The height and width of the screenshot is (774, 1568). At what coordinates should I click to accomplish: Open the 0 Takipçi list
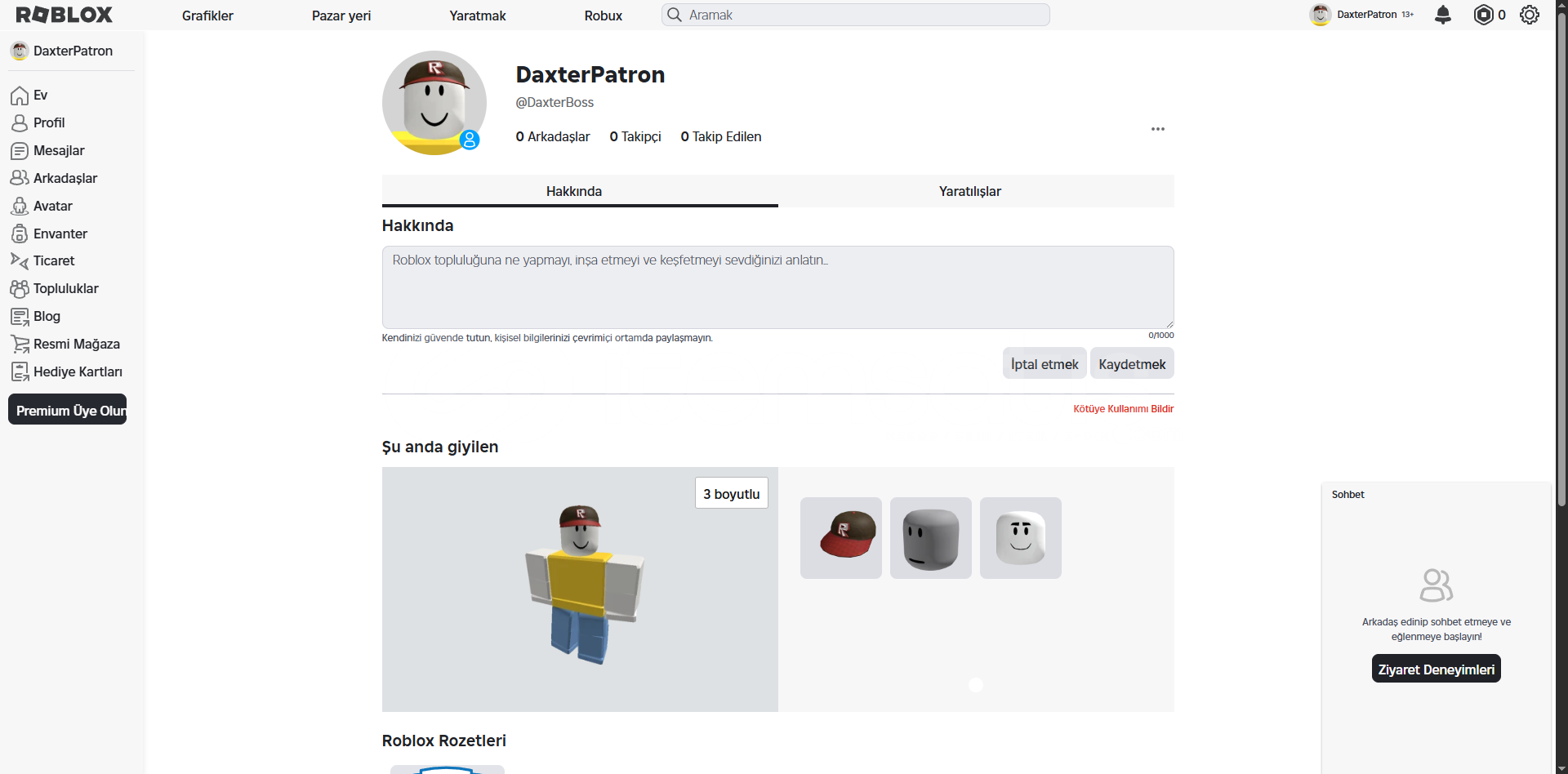(635, 136)
